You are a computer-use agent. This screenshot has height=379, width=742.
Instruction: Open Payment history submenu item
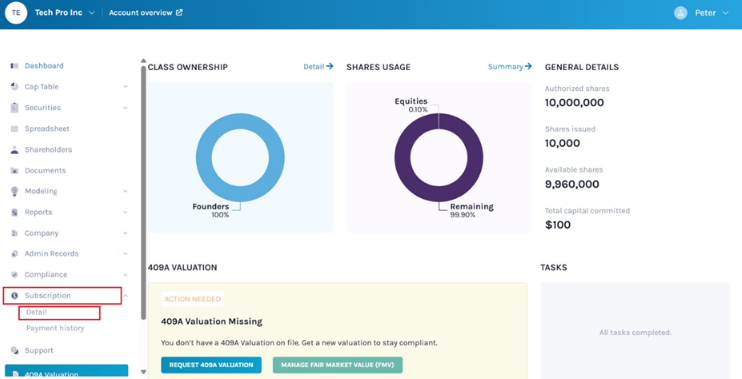[55, 328]
